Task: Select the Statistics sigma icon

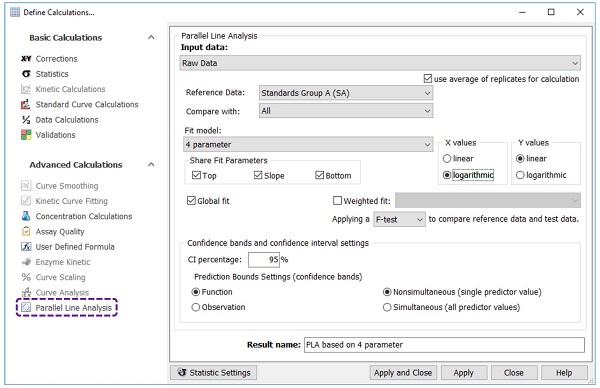Action: point(26,74)
